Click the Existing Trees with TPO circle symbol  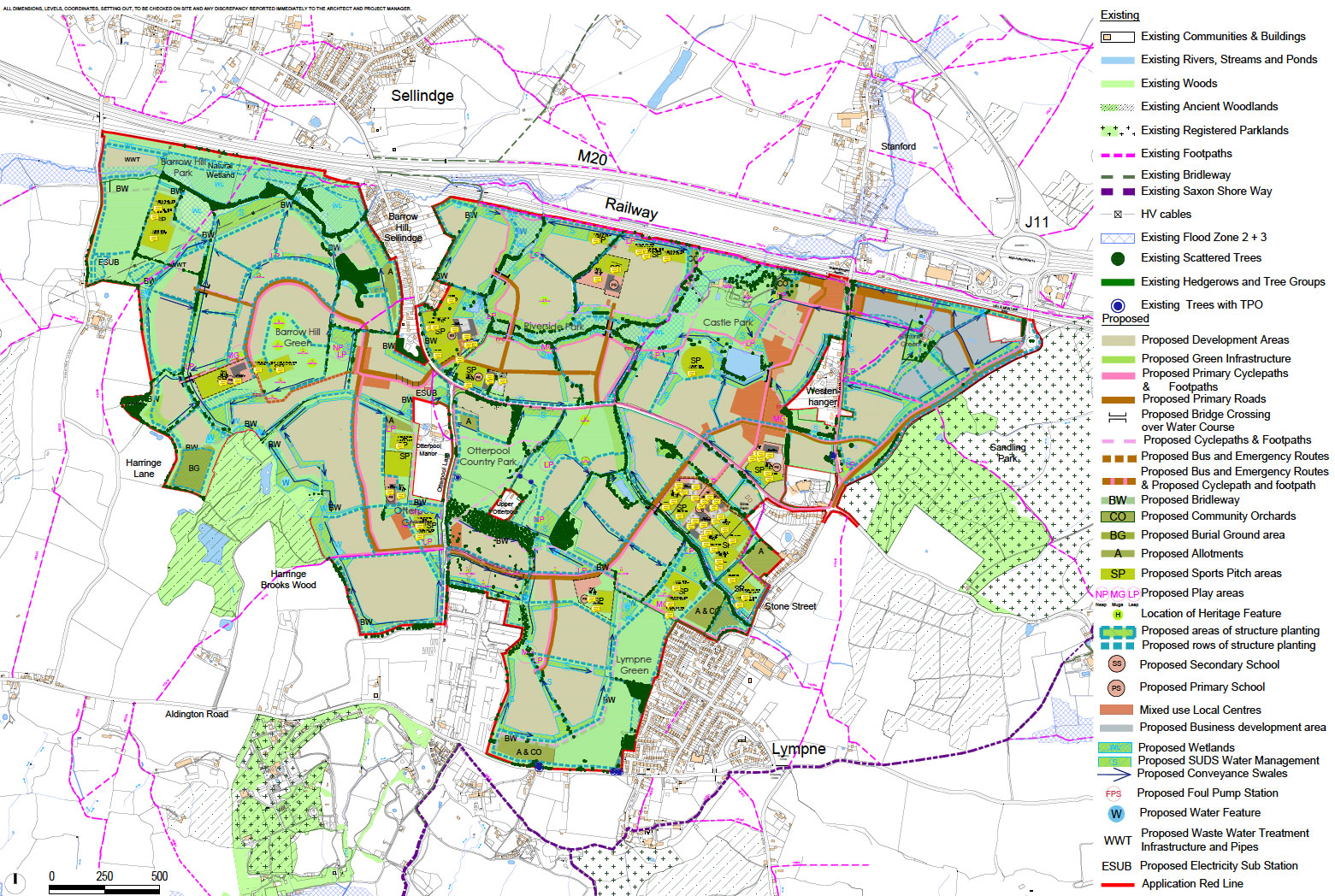(x=1117, y=305)
